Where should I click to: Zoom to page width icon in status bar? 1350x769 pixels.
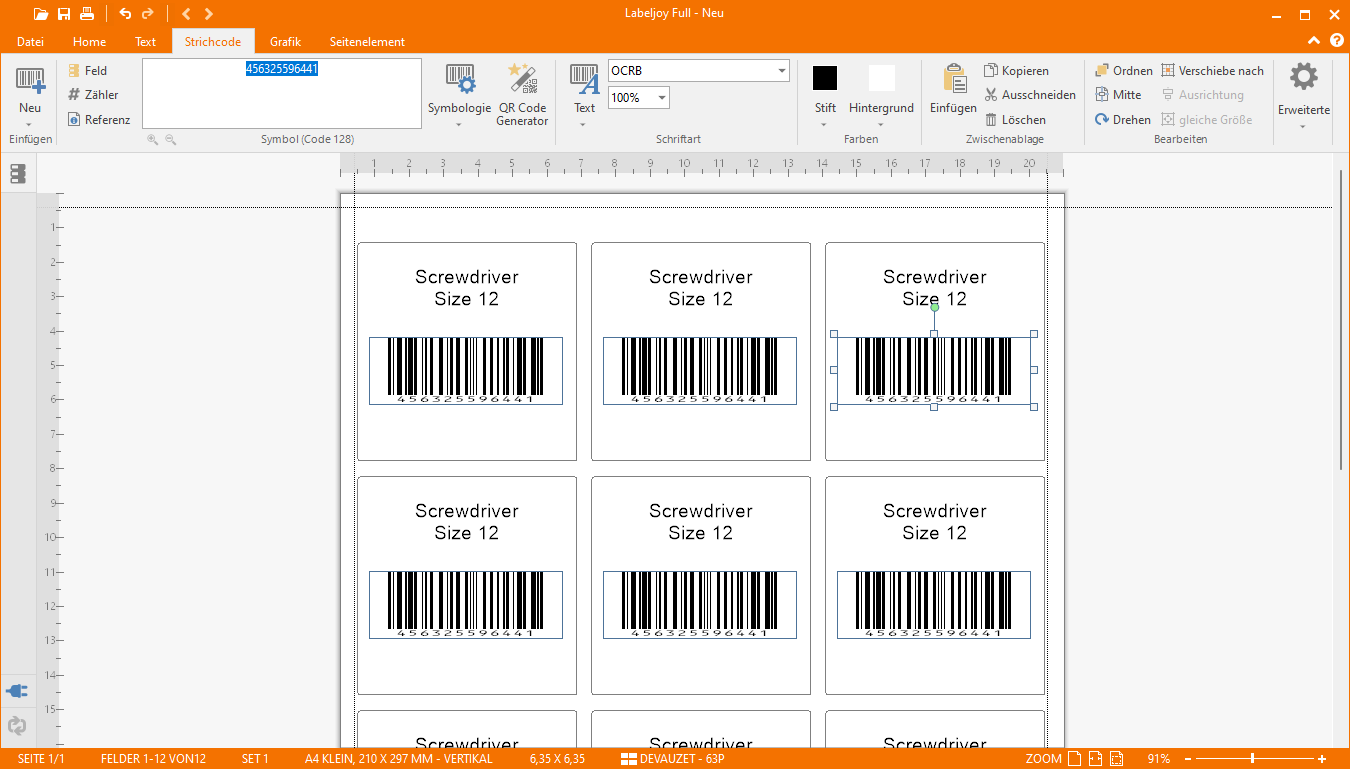(x=1095, y=759)
